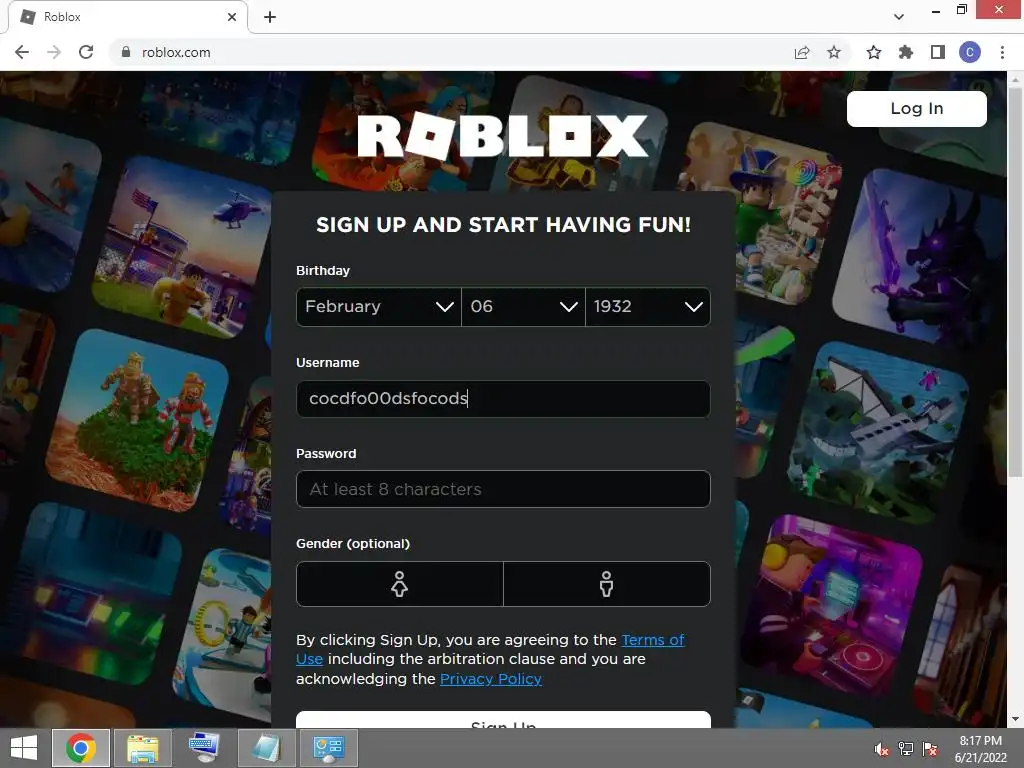Screen dimensions: 1024x768
Task: Open File Explorer from the taskbar
Action: coord(142,748)
